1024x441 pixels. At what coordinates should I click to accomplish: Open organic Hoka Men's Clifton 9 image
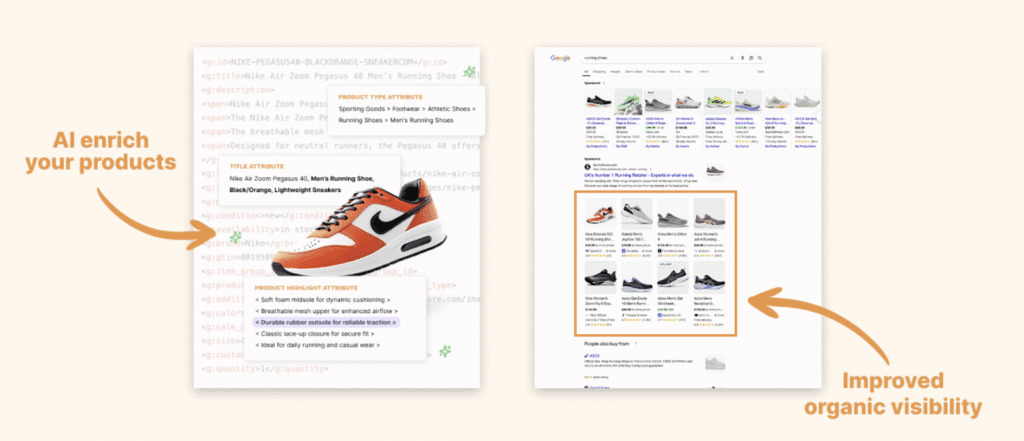[x=673, y=214]
